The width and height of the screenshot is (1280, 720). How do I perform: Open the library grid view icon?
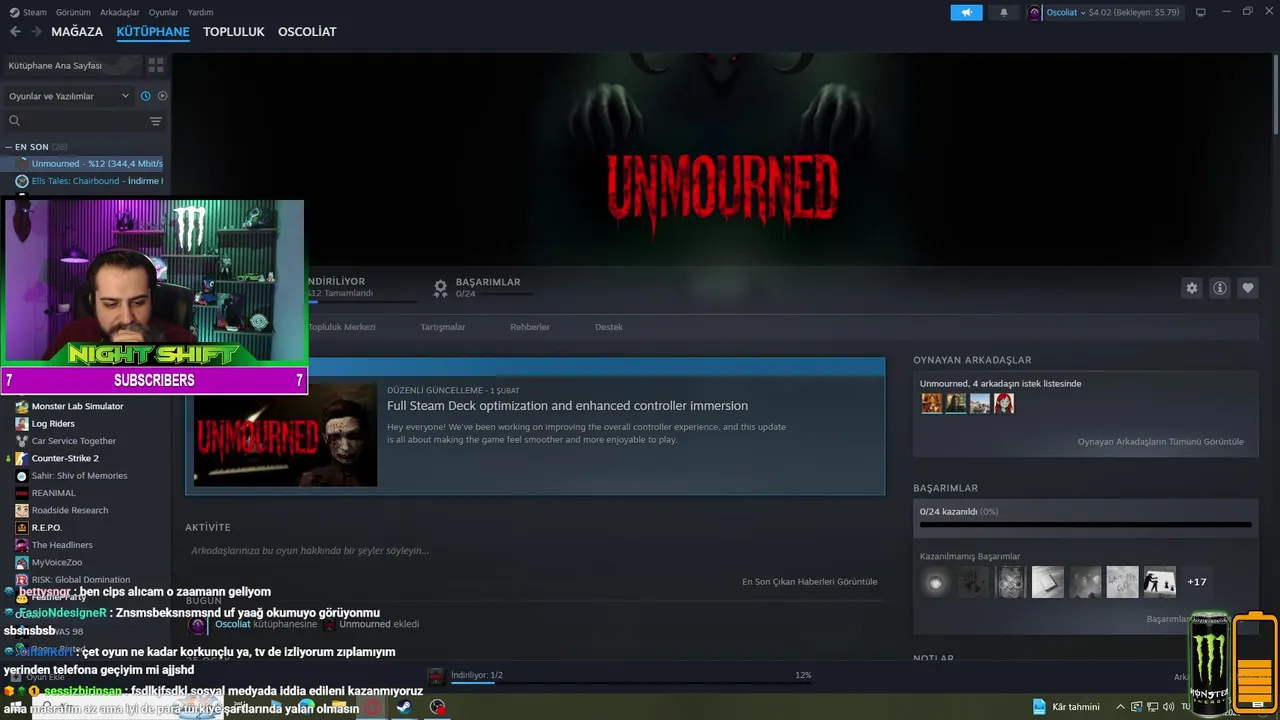click(156, 65)
